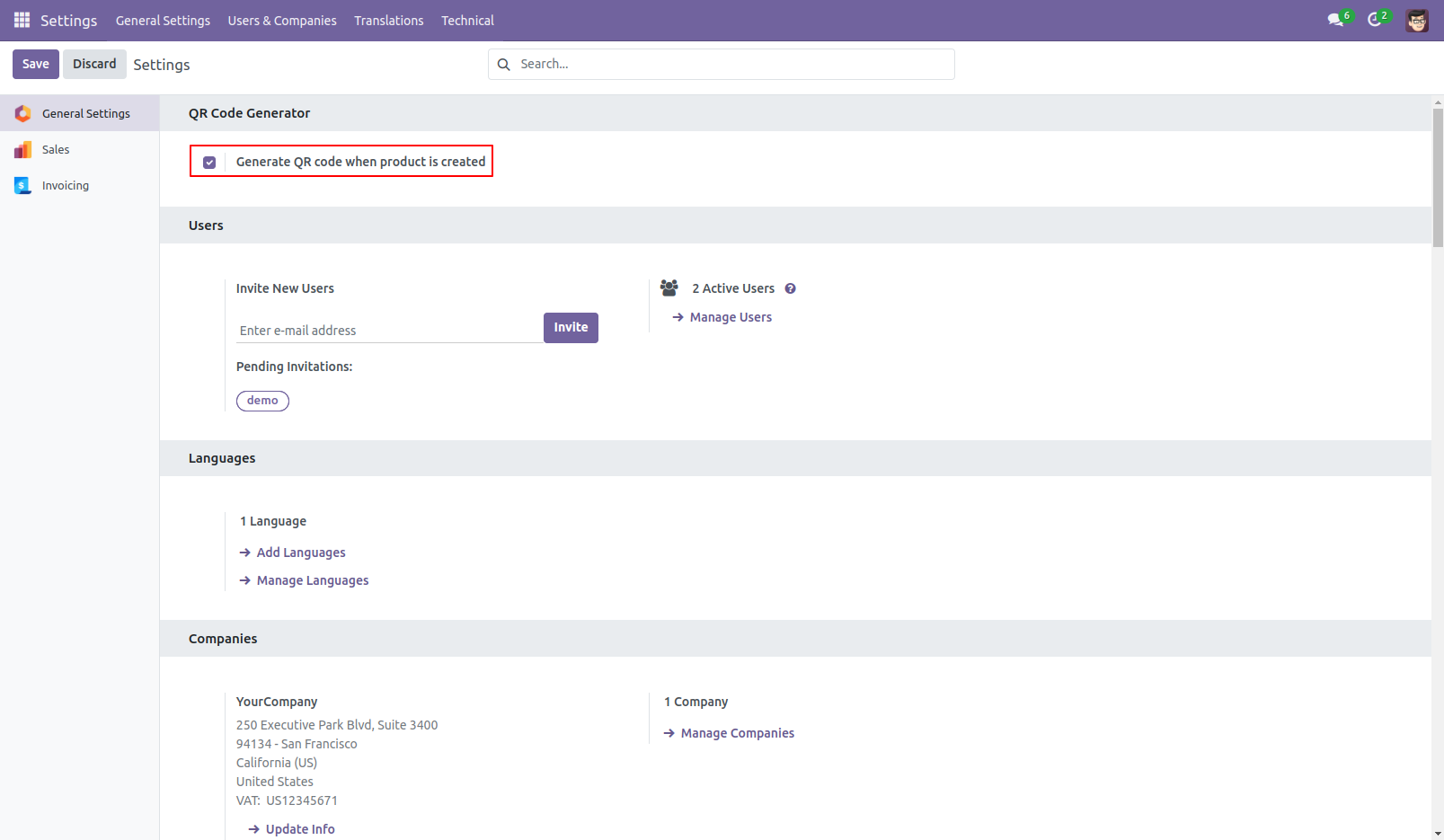Open the Invoicing settings section
This screenshot has width=1444, height=840.
pyautogui.click(x=66, y=185)
